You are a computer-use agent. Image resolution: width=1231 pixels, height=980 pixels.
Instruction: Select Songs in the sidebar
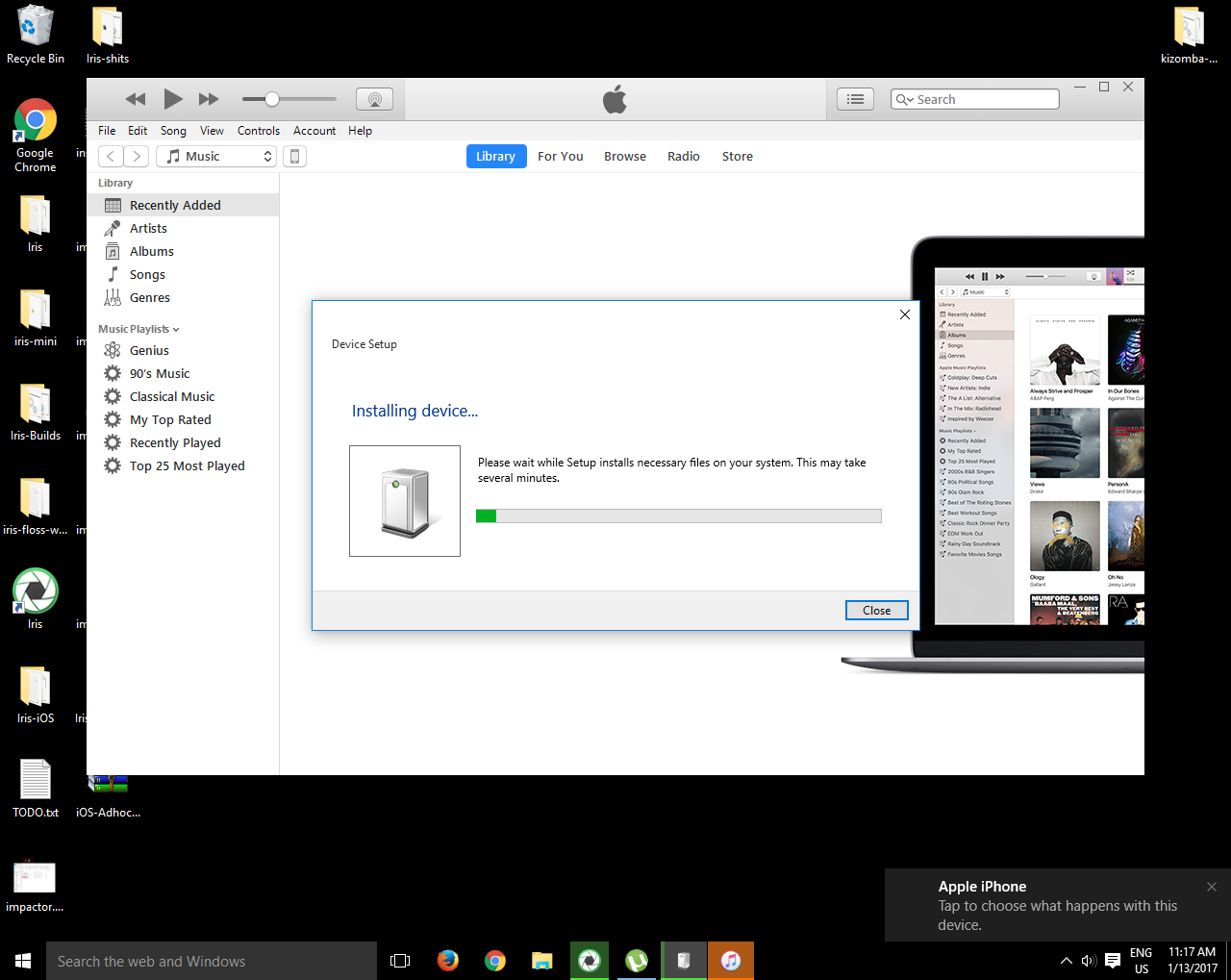[x=183, y=274]
